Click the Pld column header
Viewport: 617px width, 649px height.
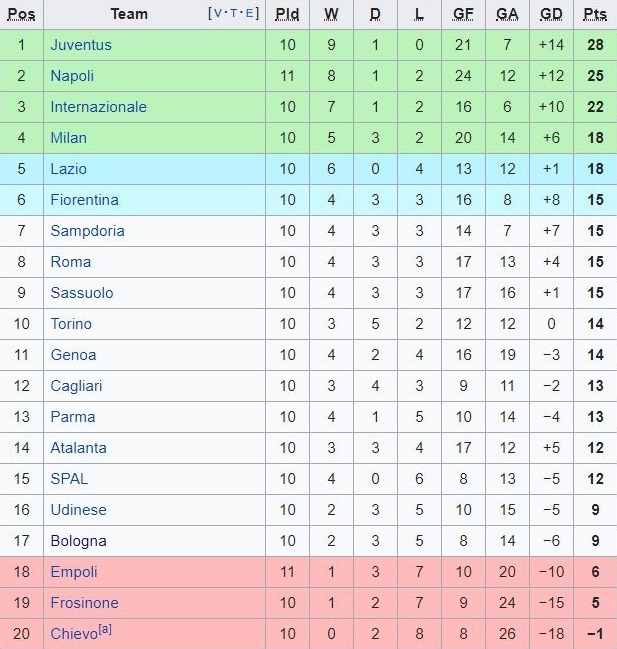coord(287,14)
